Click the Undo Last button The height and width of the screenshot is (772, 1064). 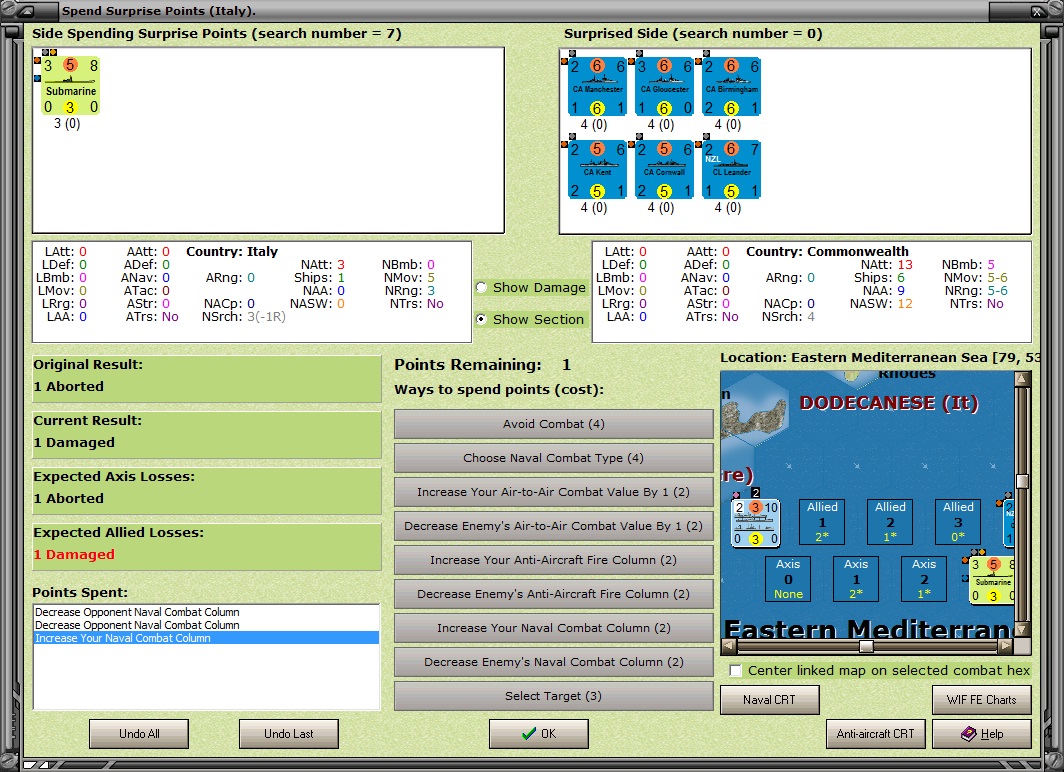pos(288,734)
